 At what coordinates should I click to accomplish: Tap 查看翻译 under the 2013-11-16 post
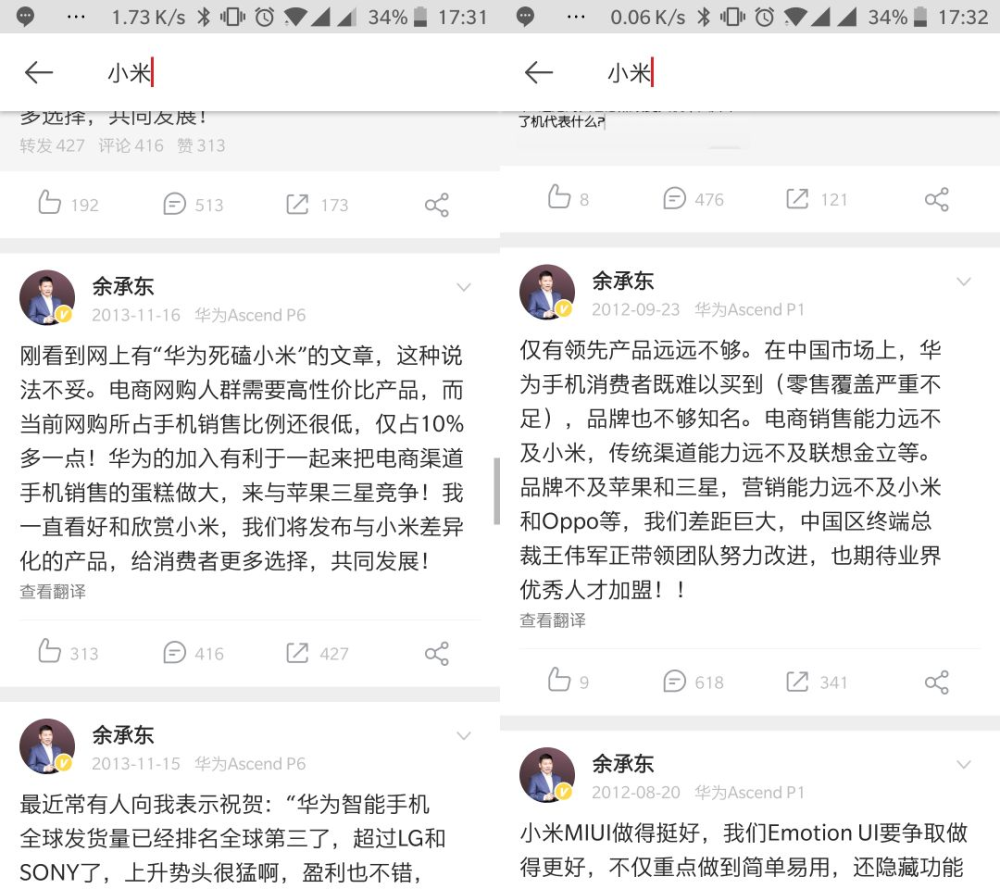tap(53, 592)
